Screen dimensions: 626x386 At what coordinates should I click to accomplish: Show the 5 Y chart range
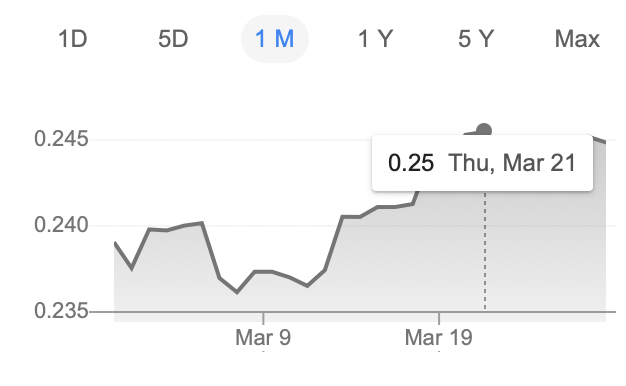[x=476, y=39]
